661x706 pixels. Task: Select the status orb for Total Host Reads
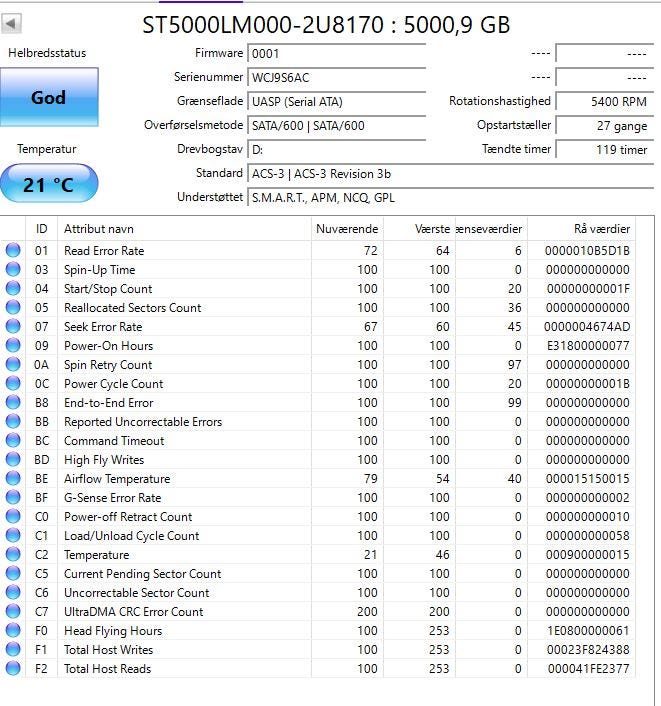point(13,668)
